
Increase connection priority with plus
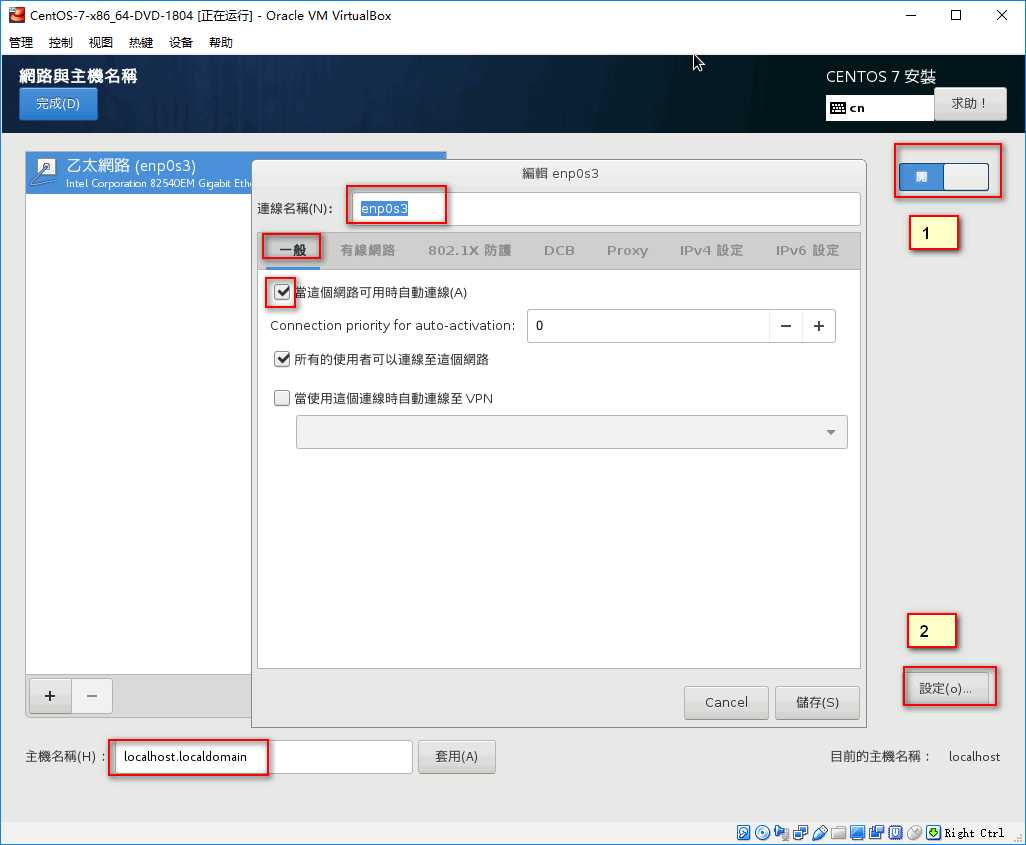(819, 326)
